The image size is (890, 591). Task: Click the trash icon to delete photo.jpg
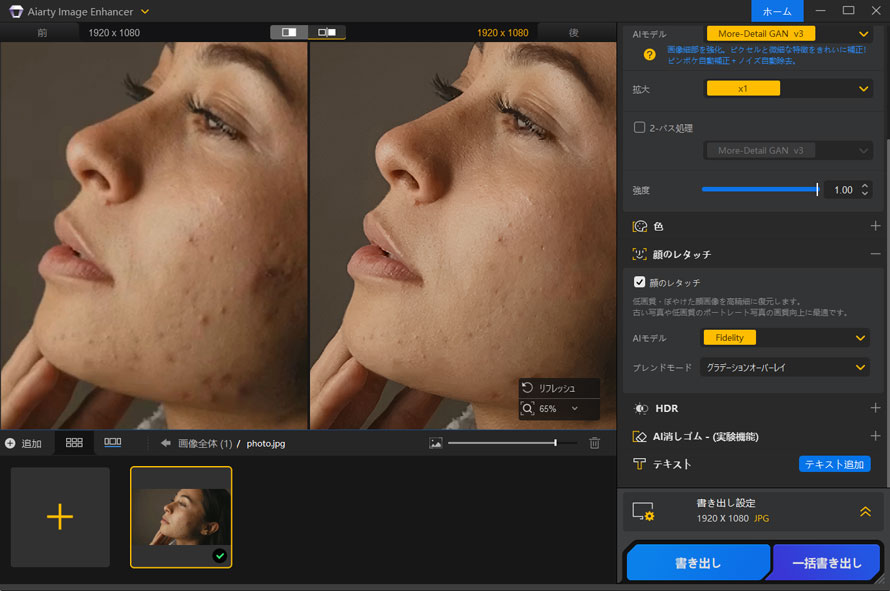pos(594,442)
